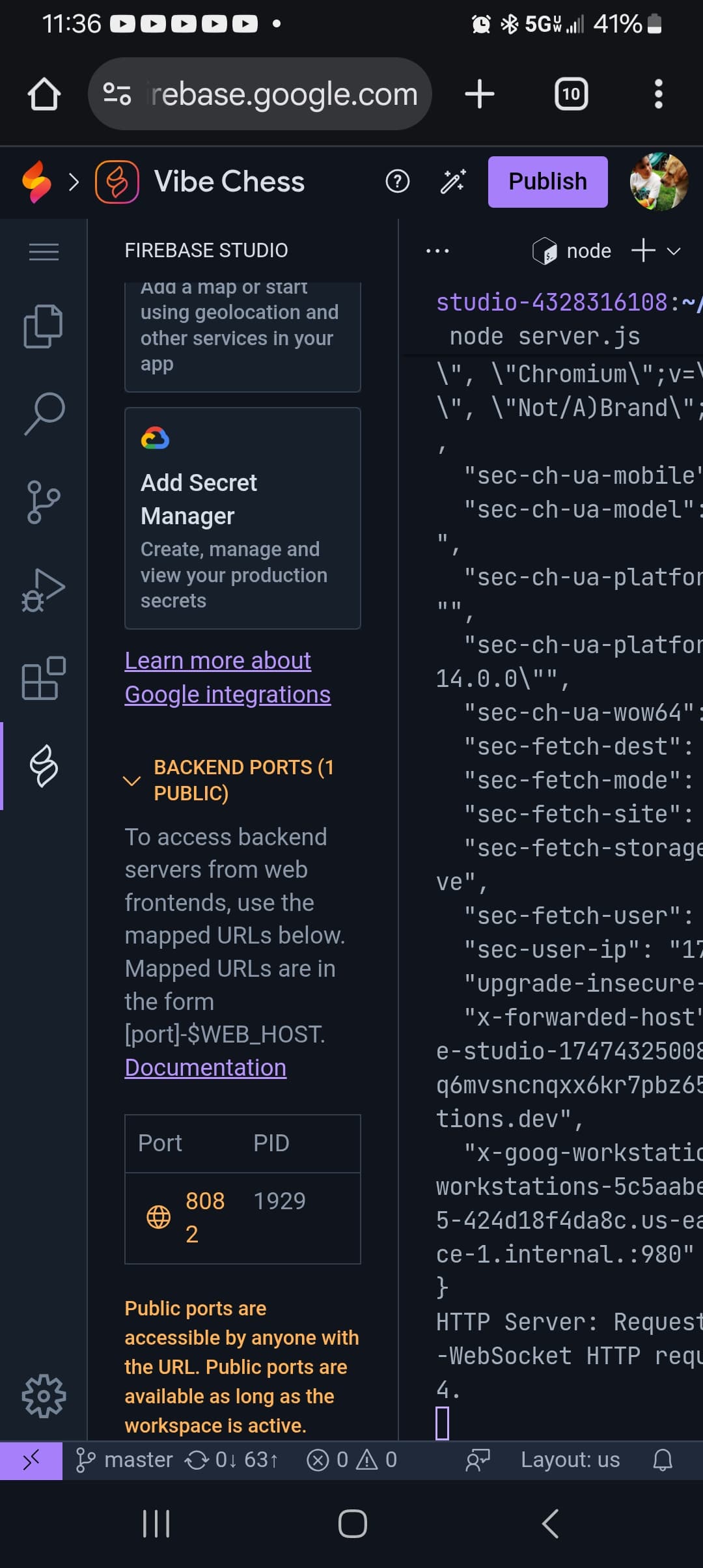Open the terminal launch profile dropdown arrow
This screenshot has height=1568, width=703.
674,251
